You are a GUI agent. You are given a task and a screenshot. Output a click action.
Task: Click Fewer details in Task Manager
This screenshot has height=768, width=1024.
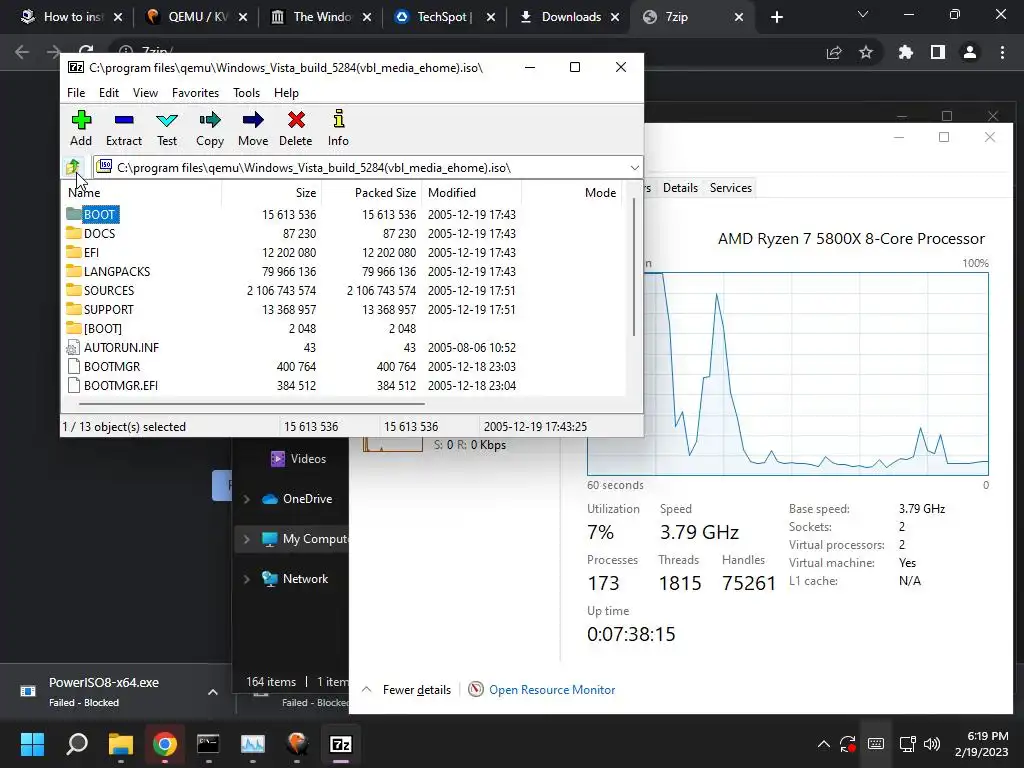406,690
